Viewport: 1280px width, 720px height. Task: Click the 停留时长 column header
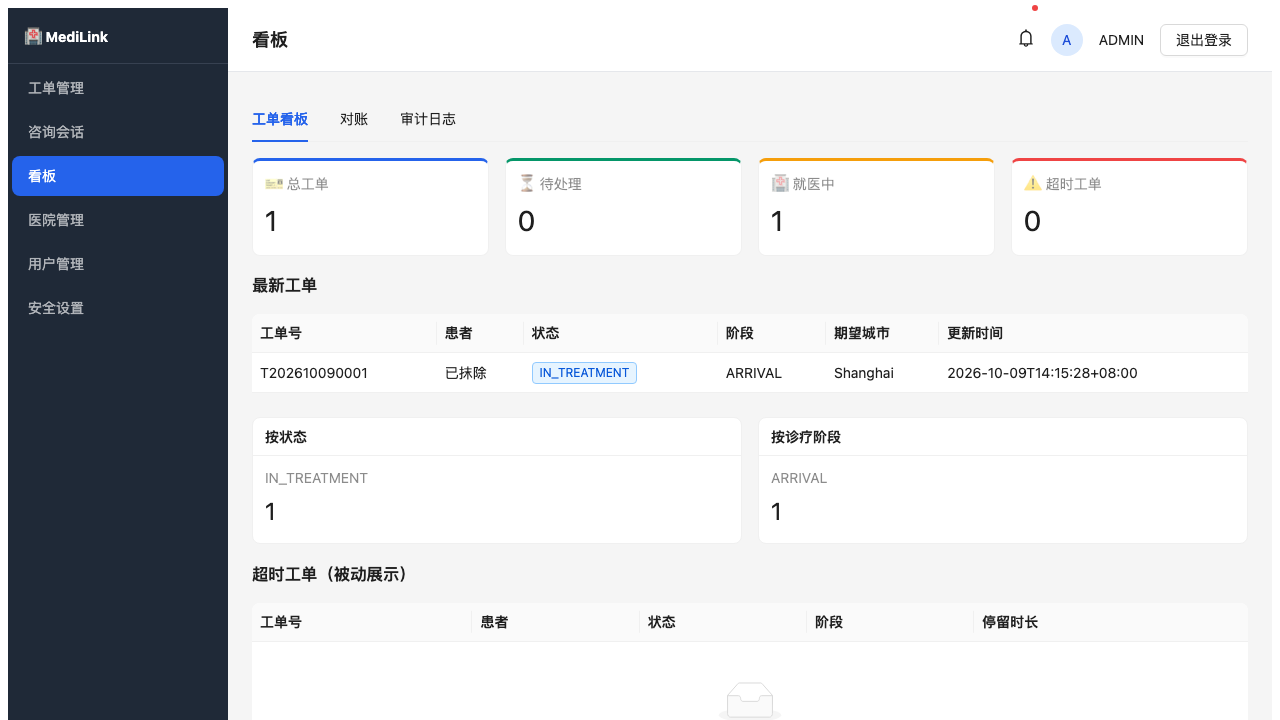(x=1010, y=622)
